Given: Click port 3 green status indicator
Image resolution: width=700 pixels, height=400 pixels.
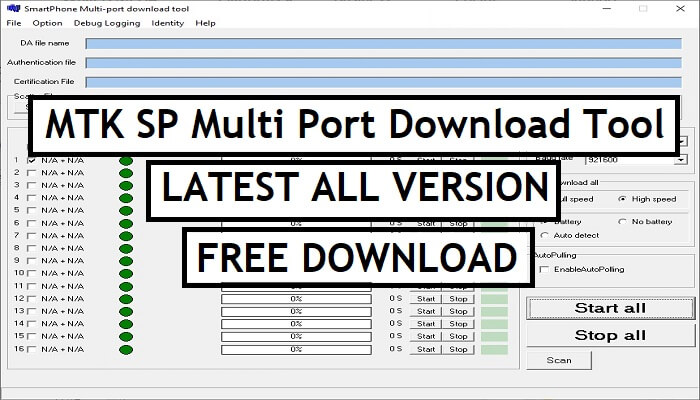Looking at the screenshot, I should [x=126, y=186].
